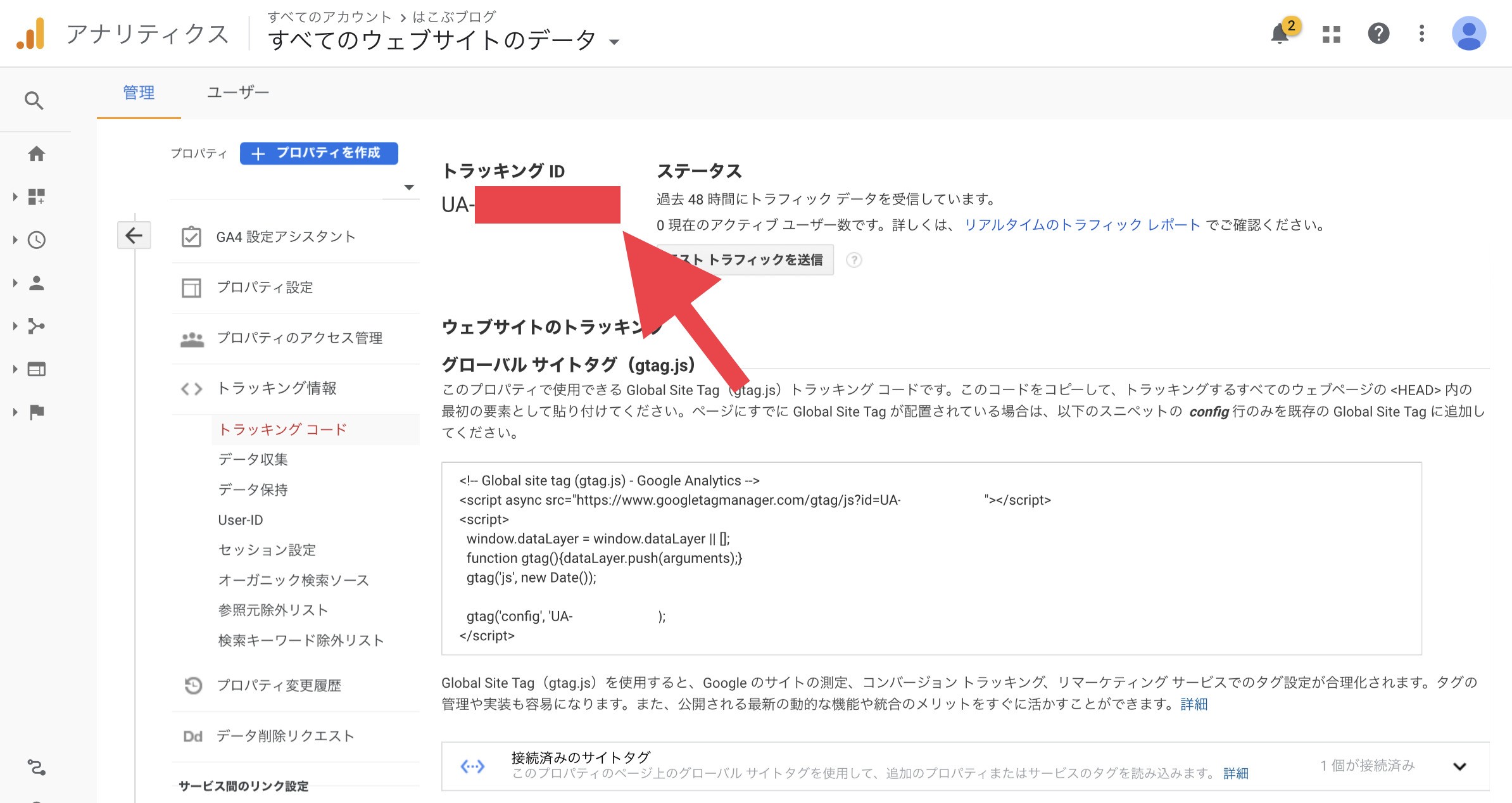Open リアルタイムのトラフィック レポート link

[1082, 225]
